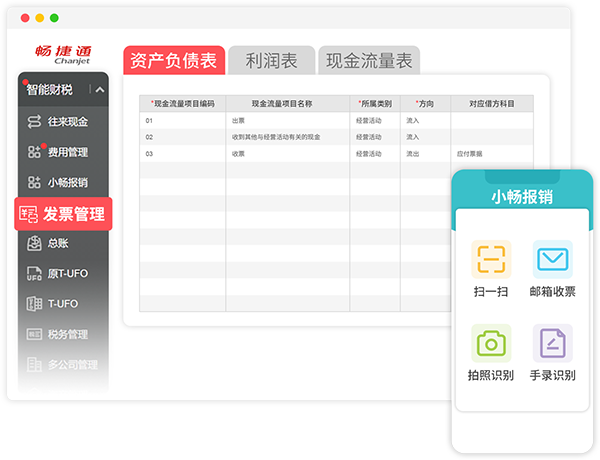Screen dimensions: 600x460
Task: Open the manual entry (手录识别) icon
Action: tap(552, 343)
